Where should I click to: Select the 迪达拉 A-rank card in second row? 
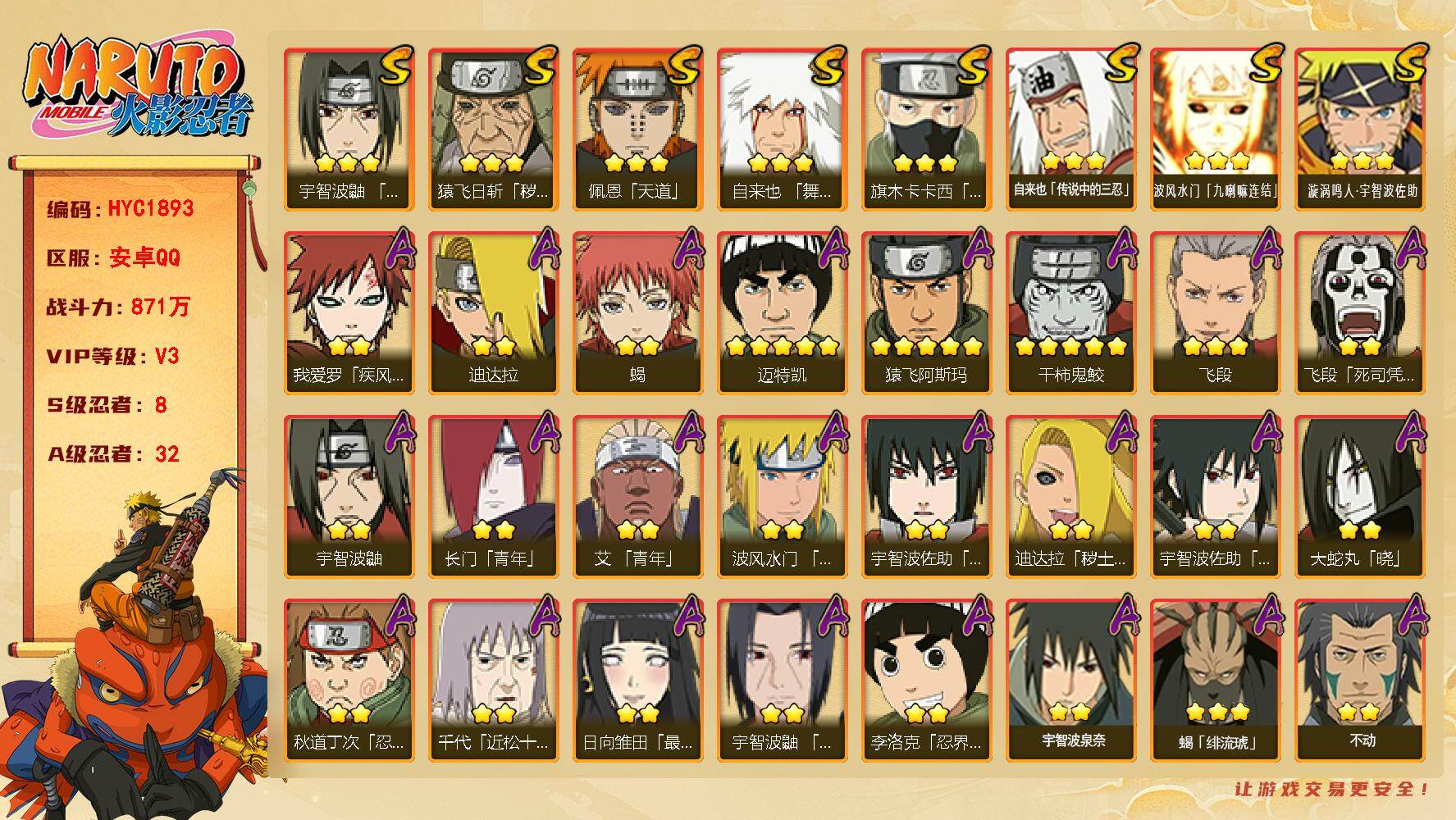point(493,313)
